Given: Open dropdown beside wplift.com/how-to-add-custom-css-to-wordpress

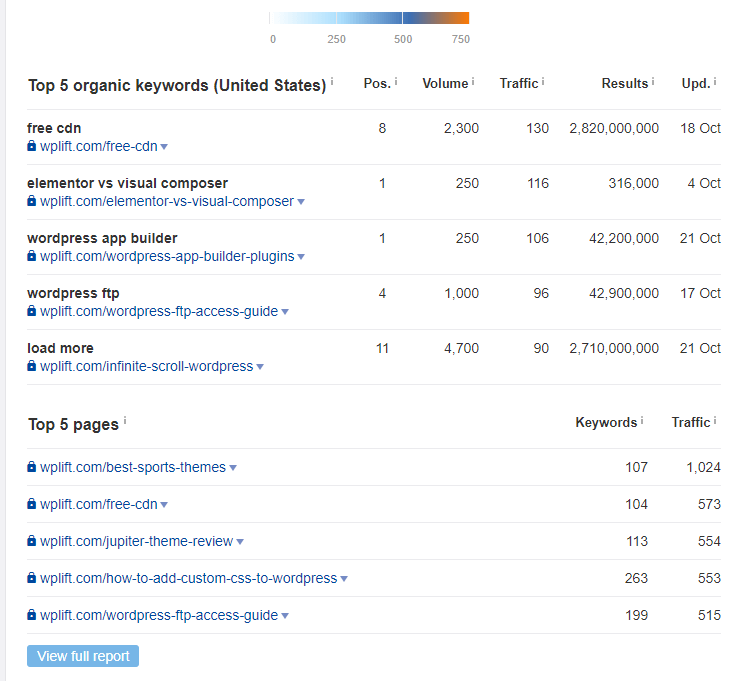Looking at the screenshot, I should tap(344, 579).
